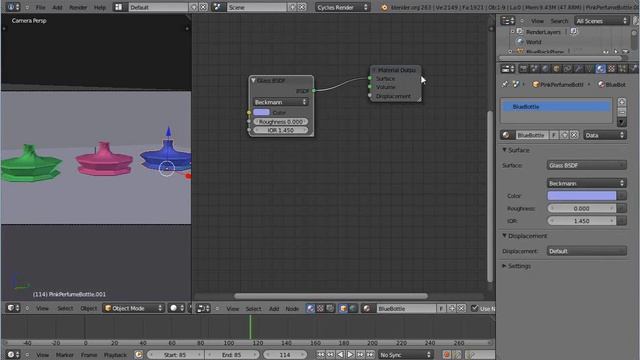Select BlueBottle material slot in list
640x360 pixels.
[556, 107]
